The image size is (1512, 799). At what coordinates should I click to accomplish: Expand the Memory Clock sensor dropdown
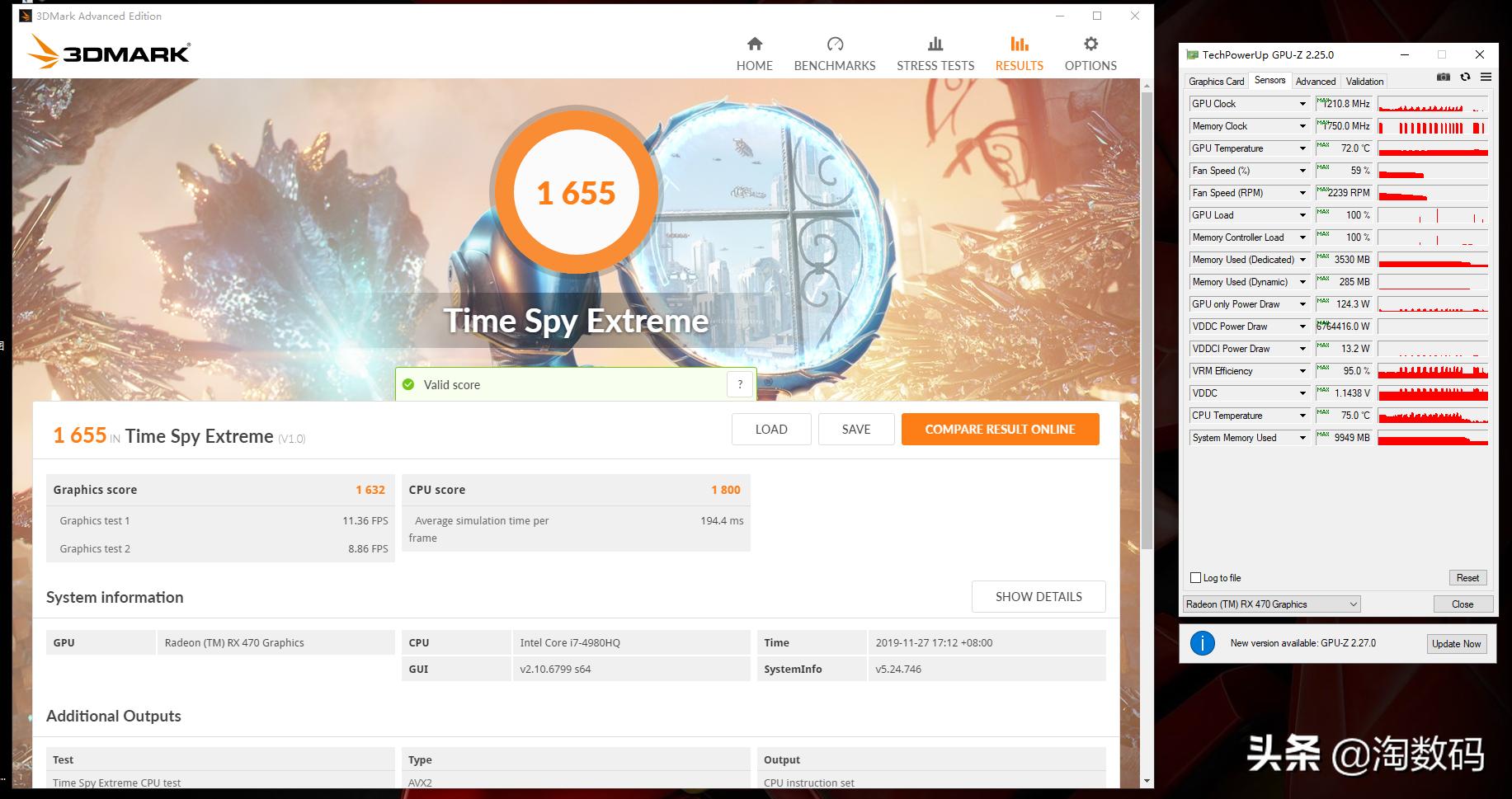click(x=1302, y=126)
